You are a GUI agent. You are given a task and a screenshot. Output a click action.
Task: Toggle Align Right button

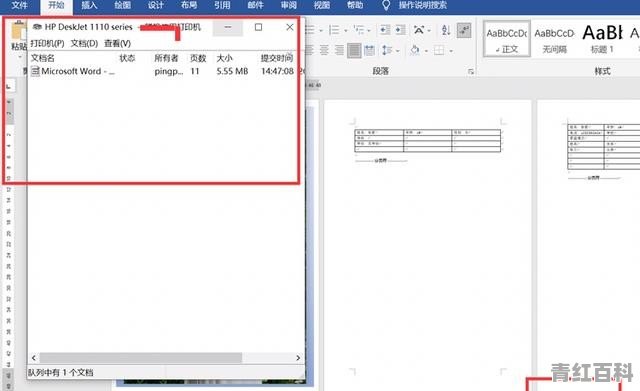point(339,50)
